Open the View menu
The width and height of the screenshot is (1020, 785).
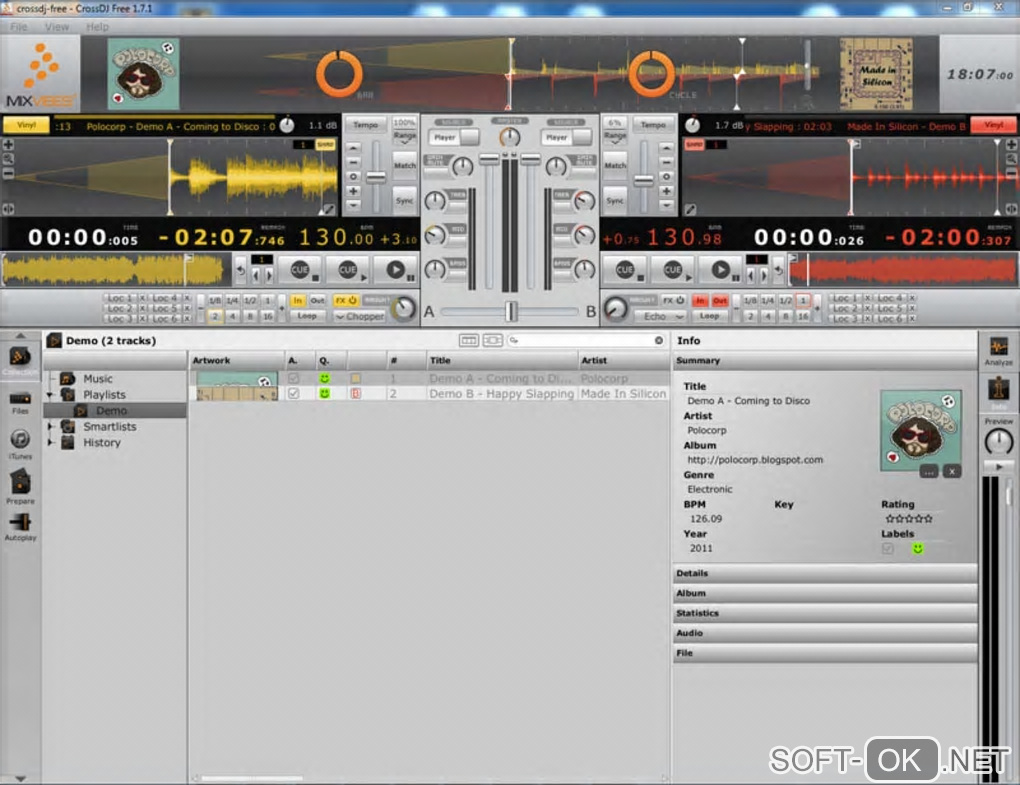pos(57,27)
